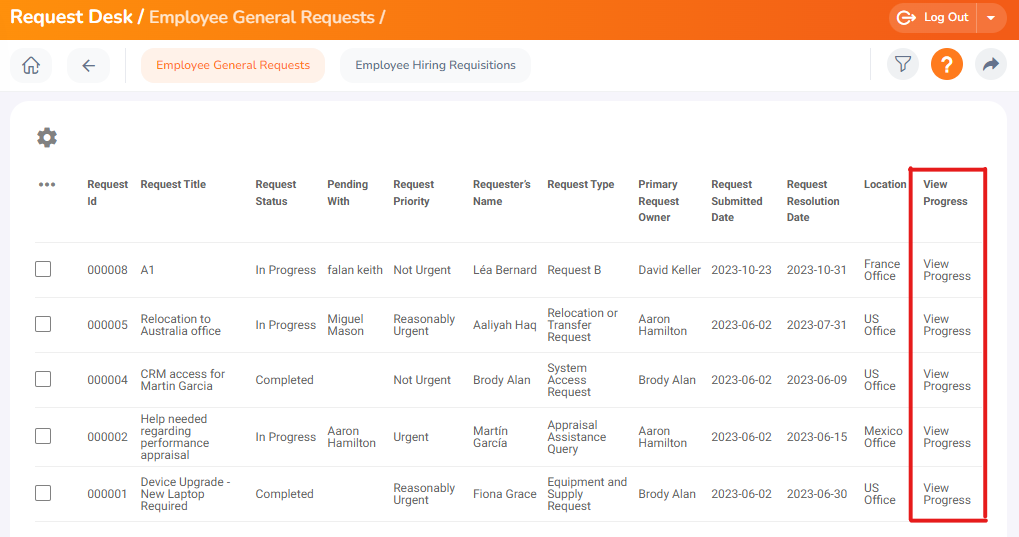Open the table settings gear icon
1019x537 pixels.
[47, 137]
